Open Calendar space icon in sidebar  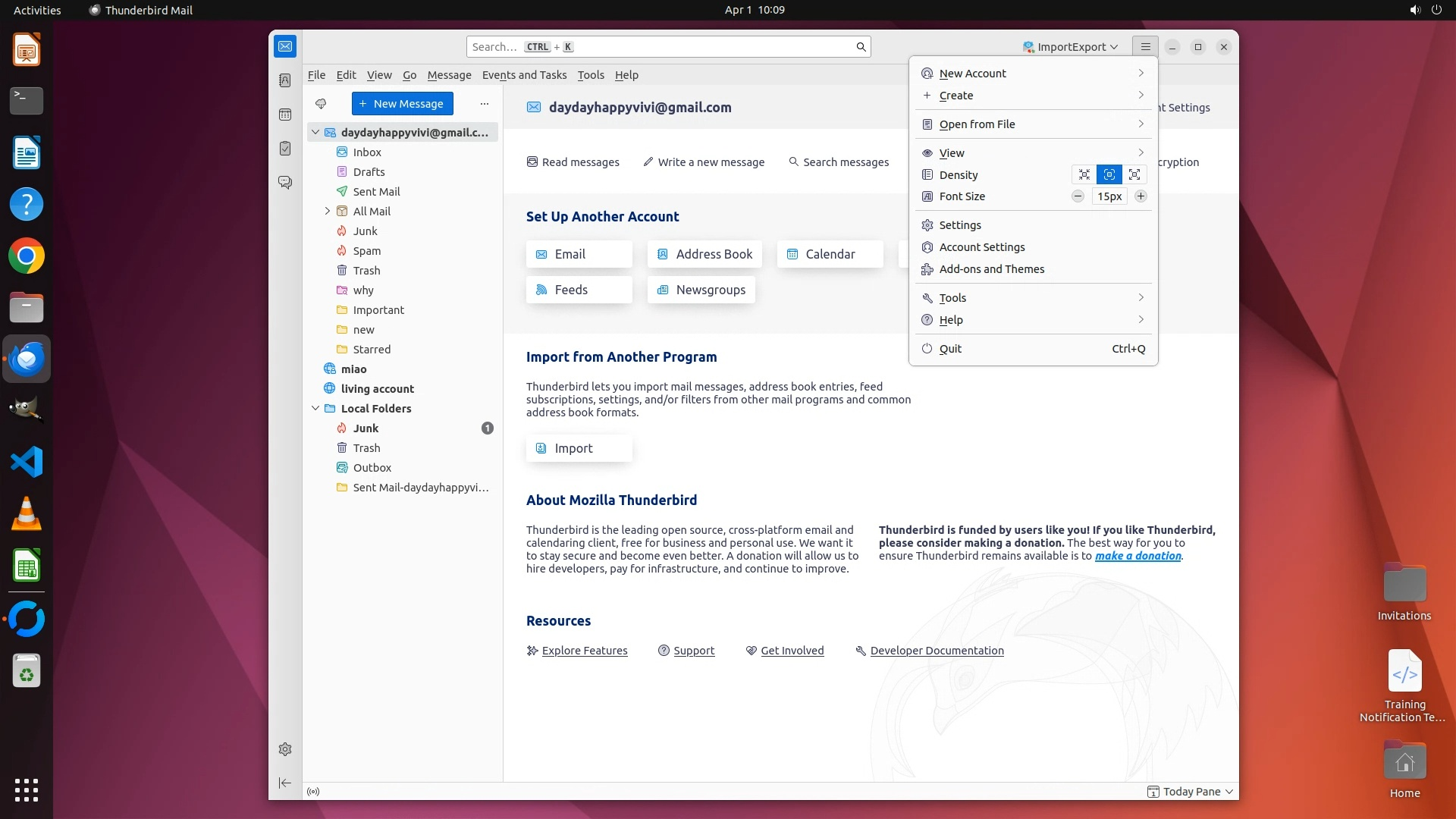click(x=285, y=115)
